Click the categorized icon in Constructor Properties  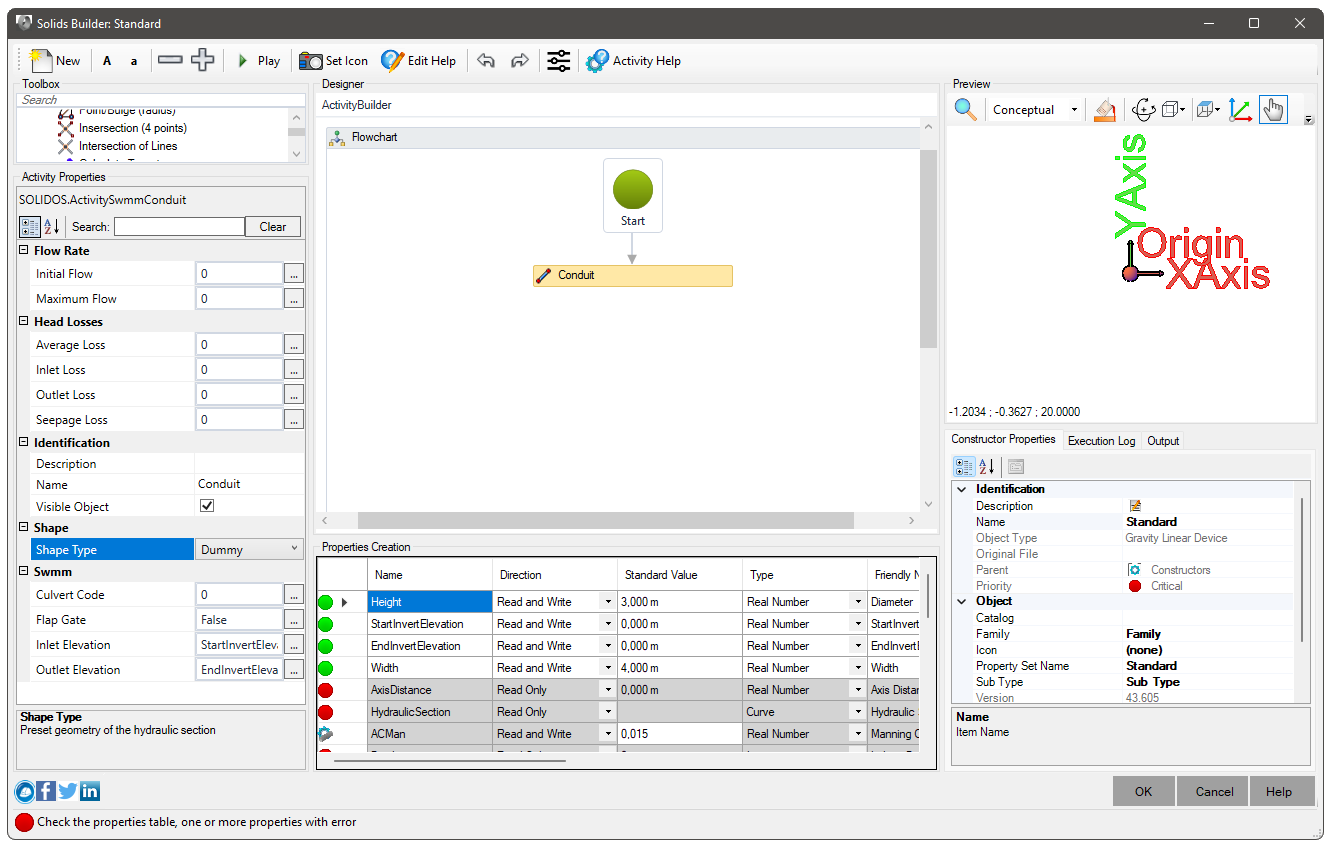click(x=964, y=466)
